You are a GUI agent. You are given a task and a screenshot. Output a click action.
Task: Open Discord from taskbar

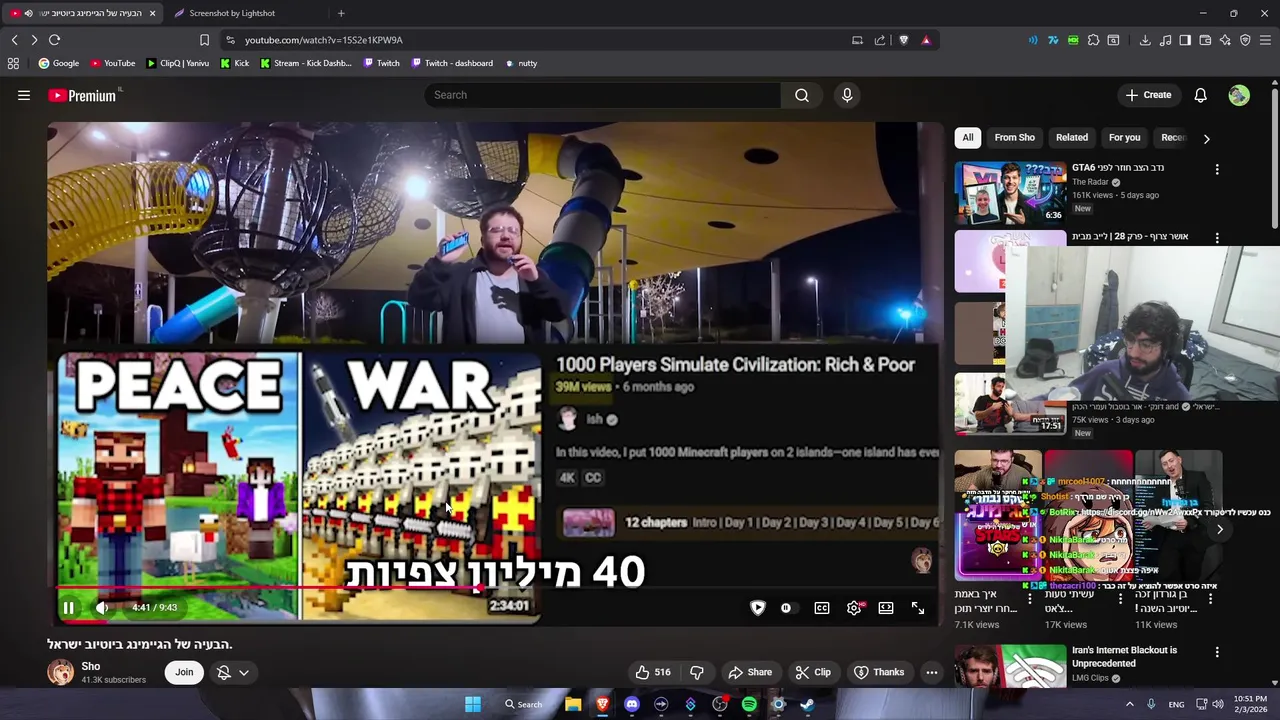(631, 704)
